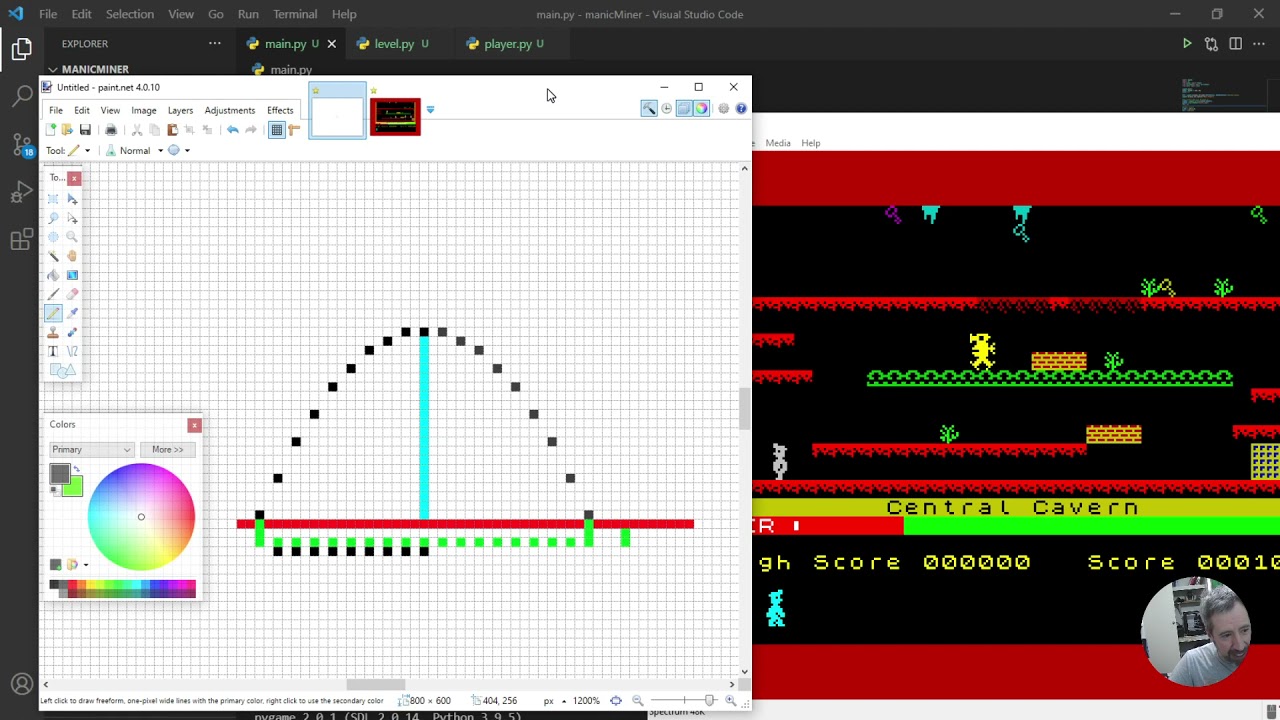Image resolution: width=1280 pixels, height=720 pixels.
Task: Open paint.net Settings gear icon
Action: [723, 109]
